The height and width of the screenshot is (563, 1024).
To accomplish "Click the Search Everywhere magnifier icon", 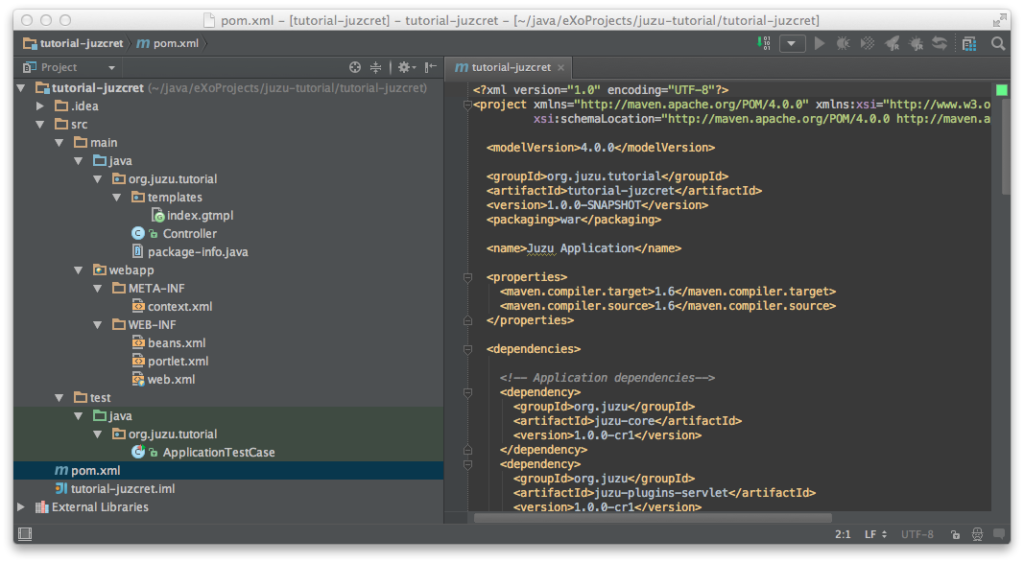I will tap(998, 44).
